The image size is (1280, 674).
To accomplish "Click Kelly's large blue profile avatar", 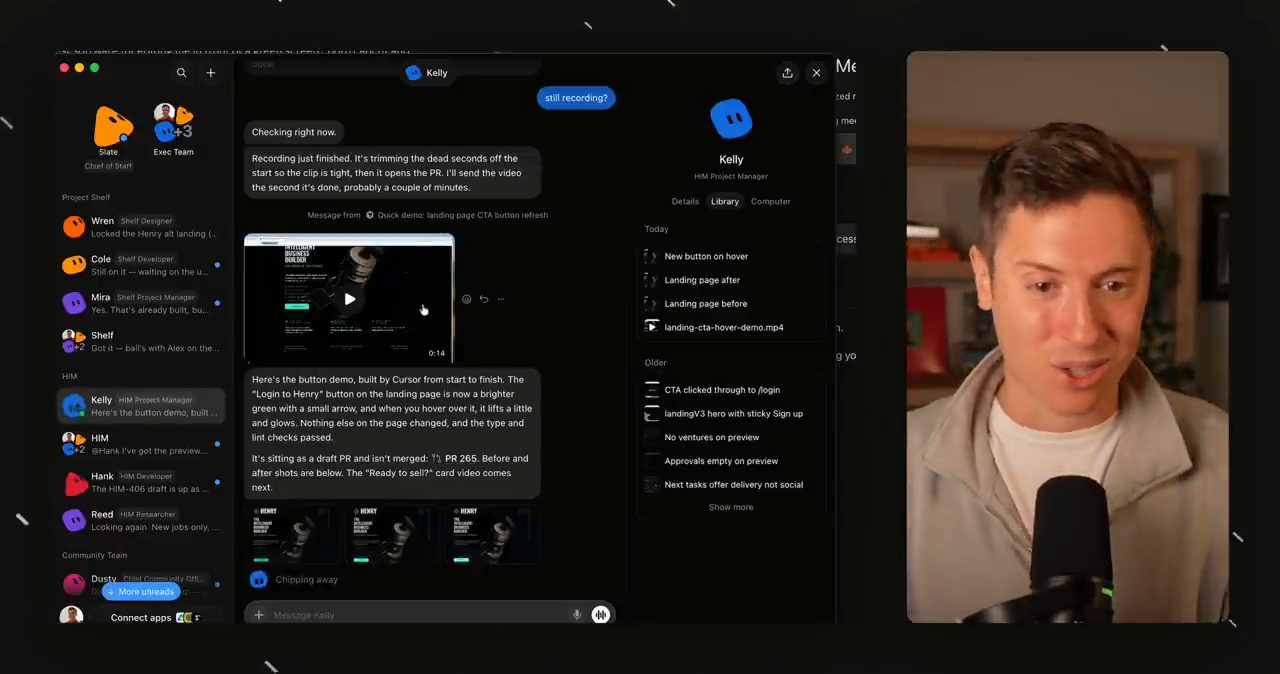I will pyautogui.click(x=731, y=119).
